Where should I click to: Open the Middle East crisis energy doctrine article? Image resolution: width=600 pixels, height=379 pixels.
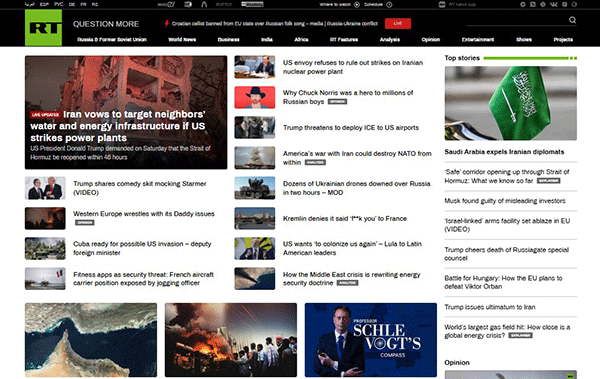pyautogui.click(x=351, y=279)
